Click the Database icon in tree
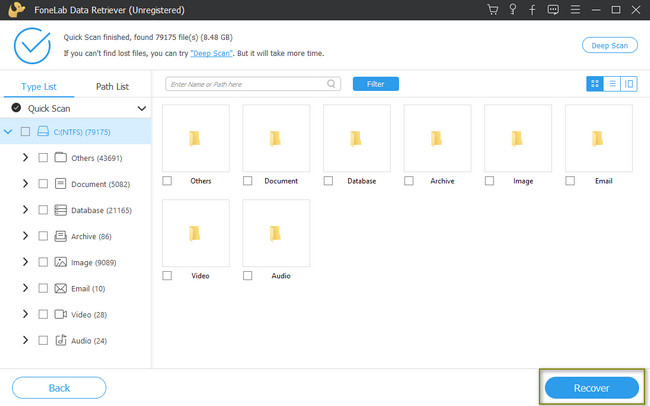Screen dimensions: 650x406 61,210
